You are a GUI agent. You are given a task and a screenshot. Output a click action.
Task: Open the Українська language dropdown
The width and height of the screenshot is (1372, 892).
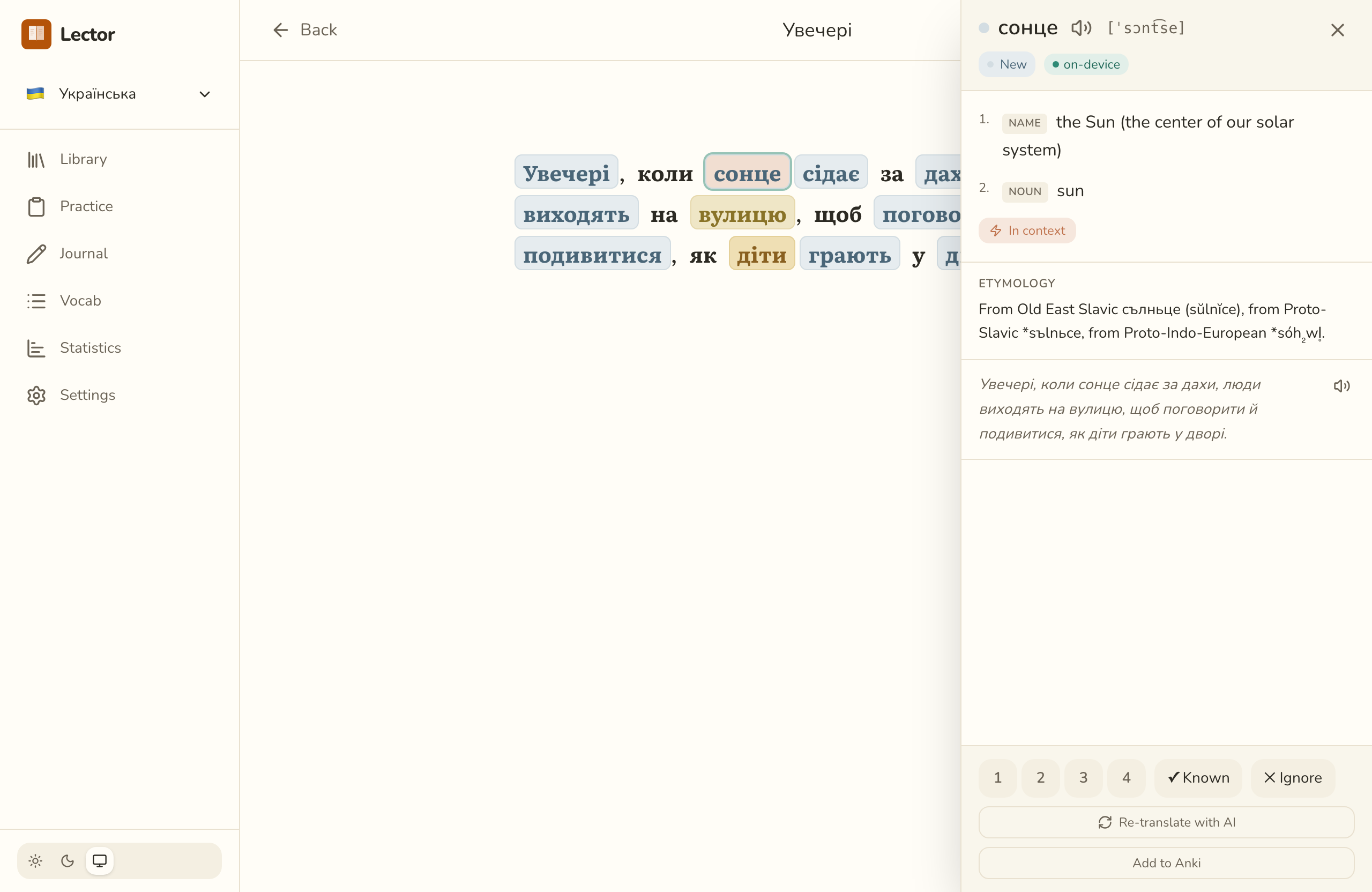pyautogui.click(x=120, y=93)
